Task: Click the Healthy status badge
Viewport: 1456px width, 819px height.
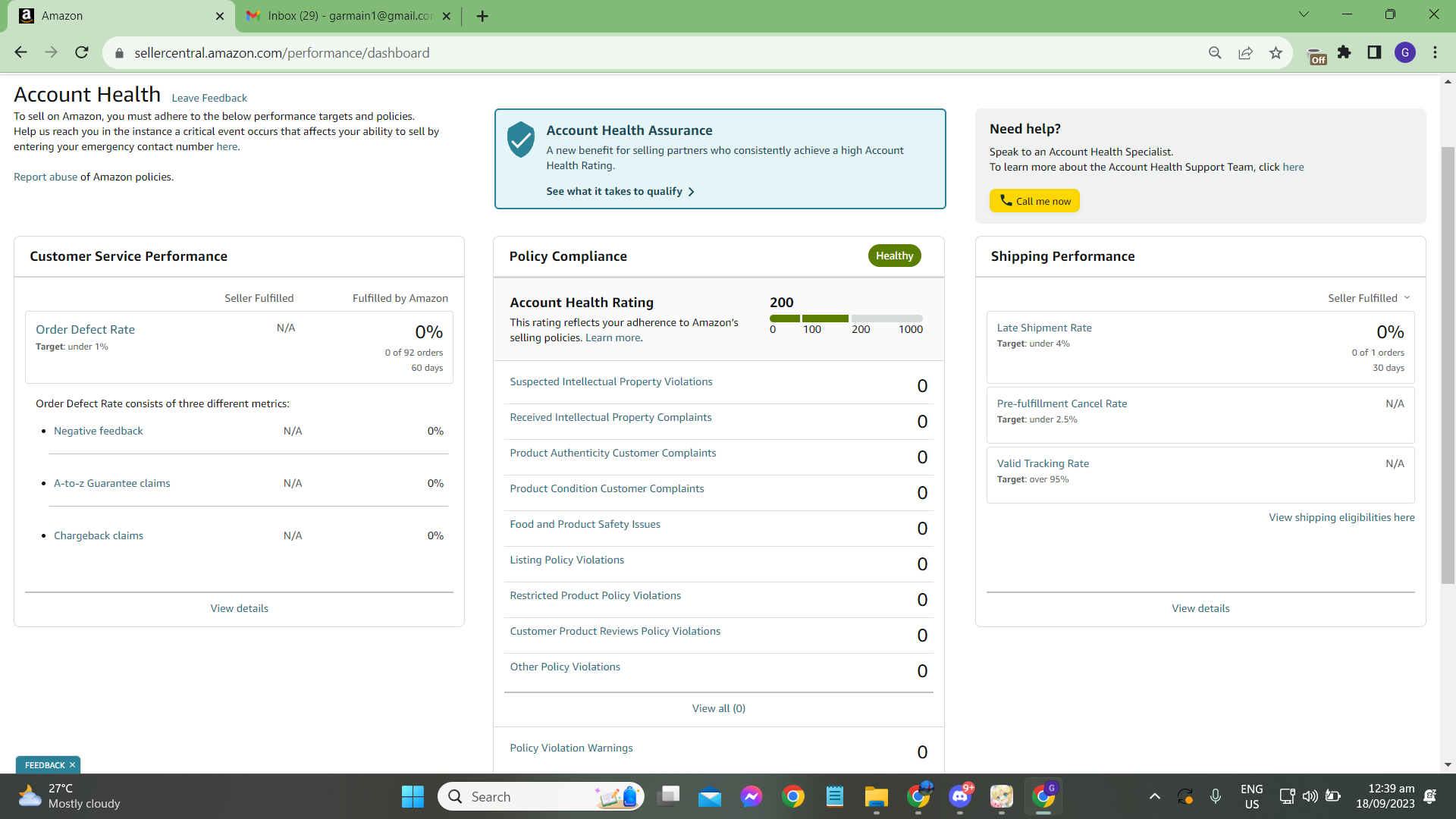Action: tap(895, 256)
